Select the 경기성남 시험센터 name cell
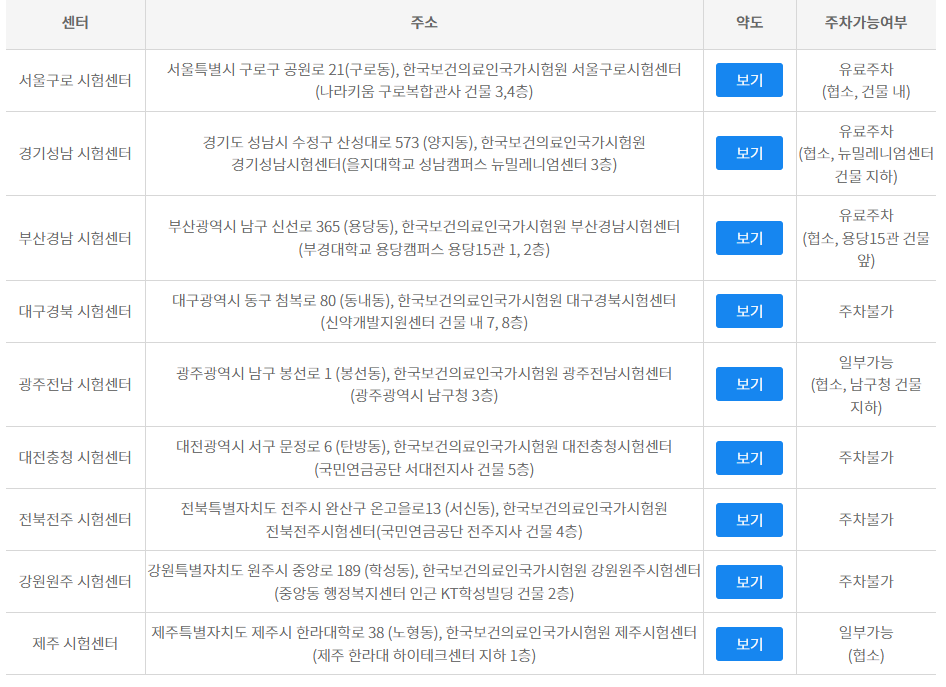The width and height of the screenshot is (946, 687). pyautogui.click(x=75, y=153)
